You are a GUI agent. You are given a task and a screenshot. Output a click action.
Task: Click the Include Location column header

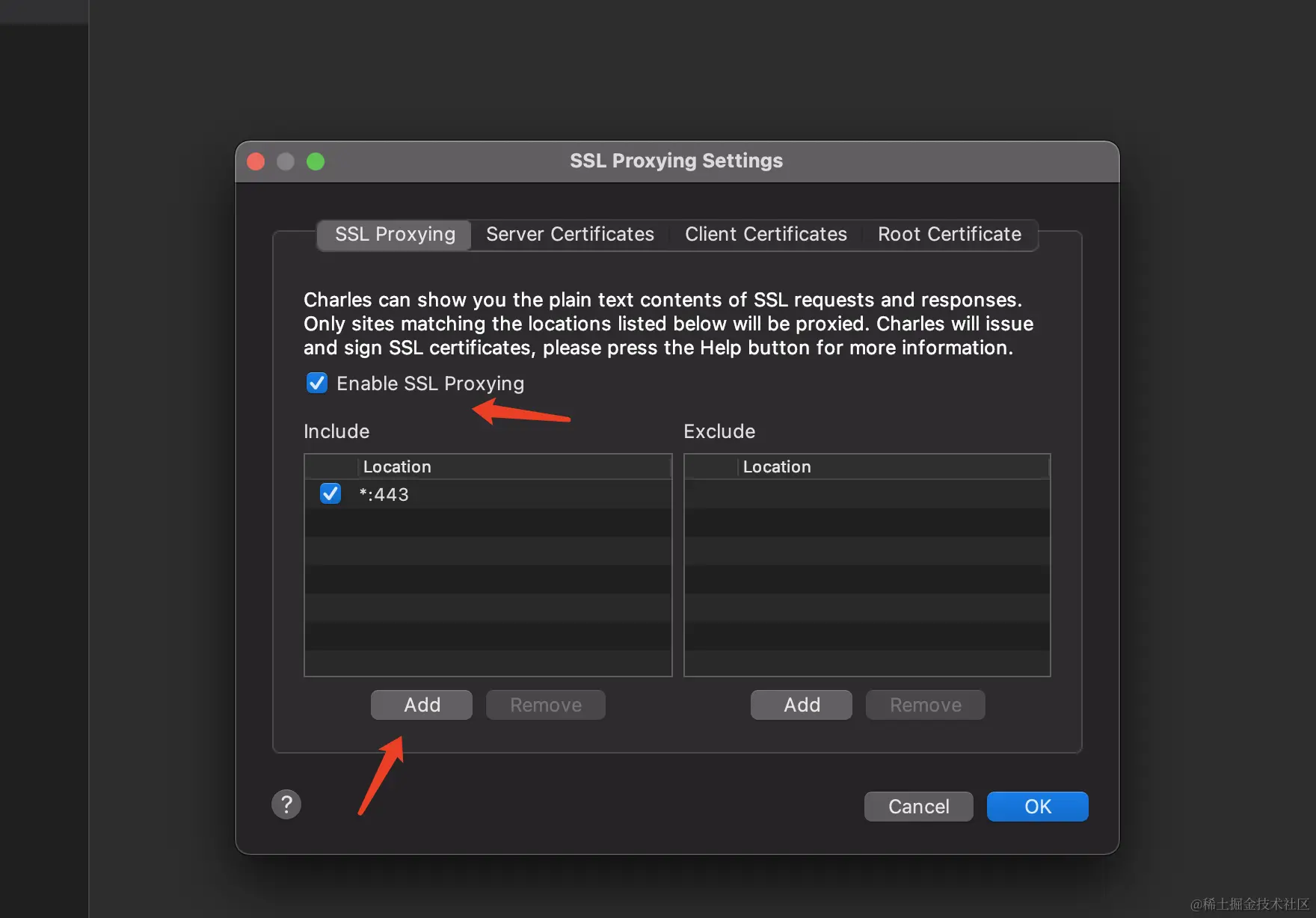pyautogui.click(x=514, y=466)
